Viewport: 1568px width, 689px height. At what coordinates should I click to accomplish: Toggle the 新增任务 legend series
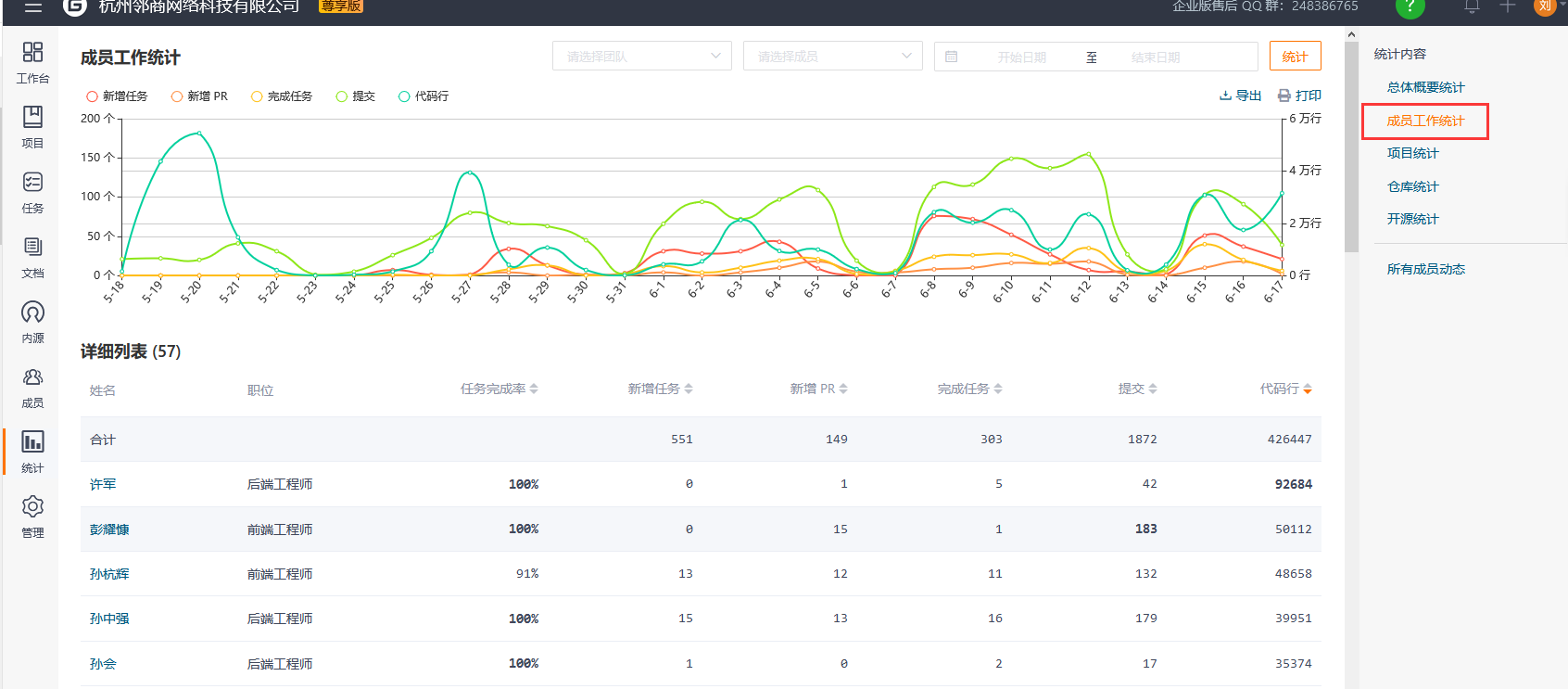117,96
